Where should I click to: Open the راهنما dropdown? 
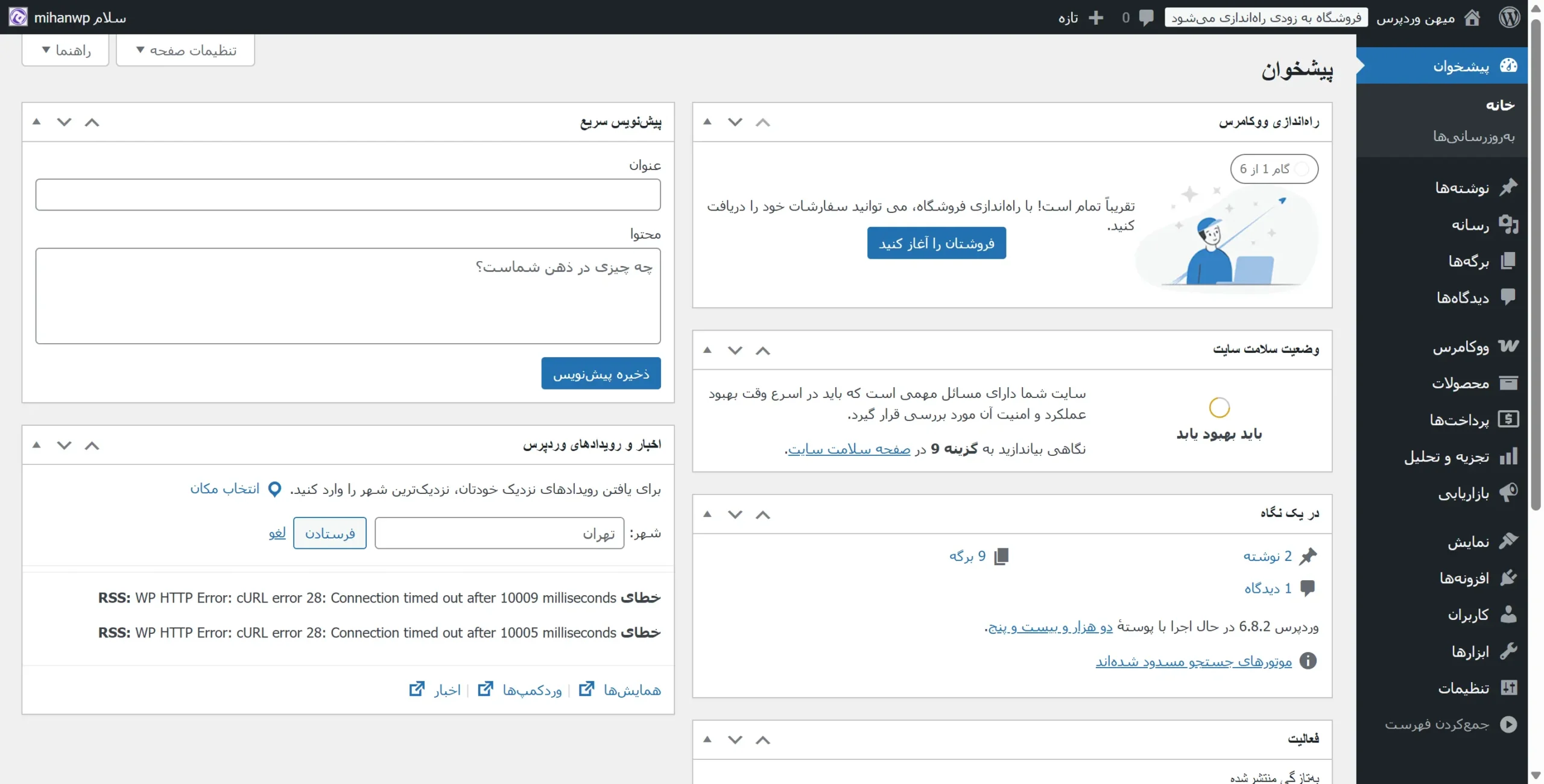65,50
